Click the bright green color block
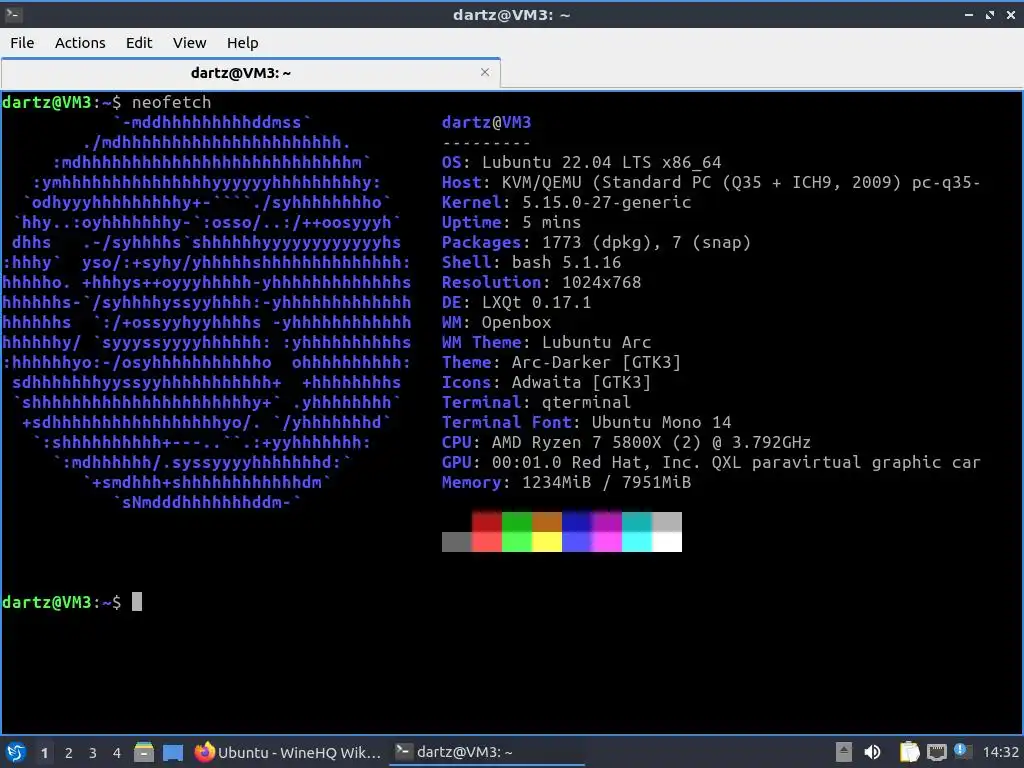The width and height of the screenshot is (1024, 768). (x=517, y=542)
